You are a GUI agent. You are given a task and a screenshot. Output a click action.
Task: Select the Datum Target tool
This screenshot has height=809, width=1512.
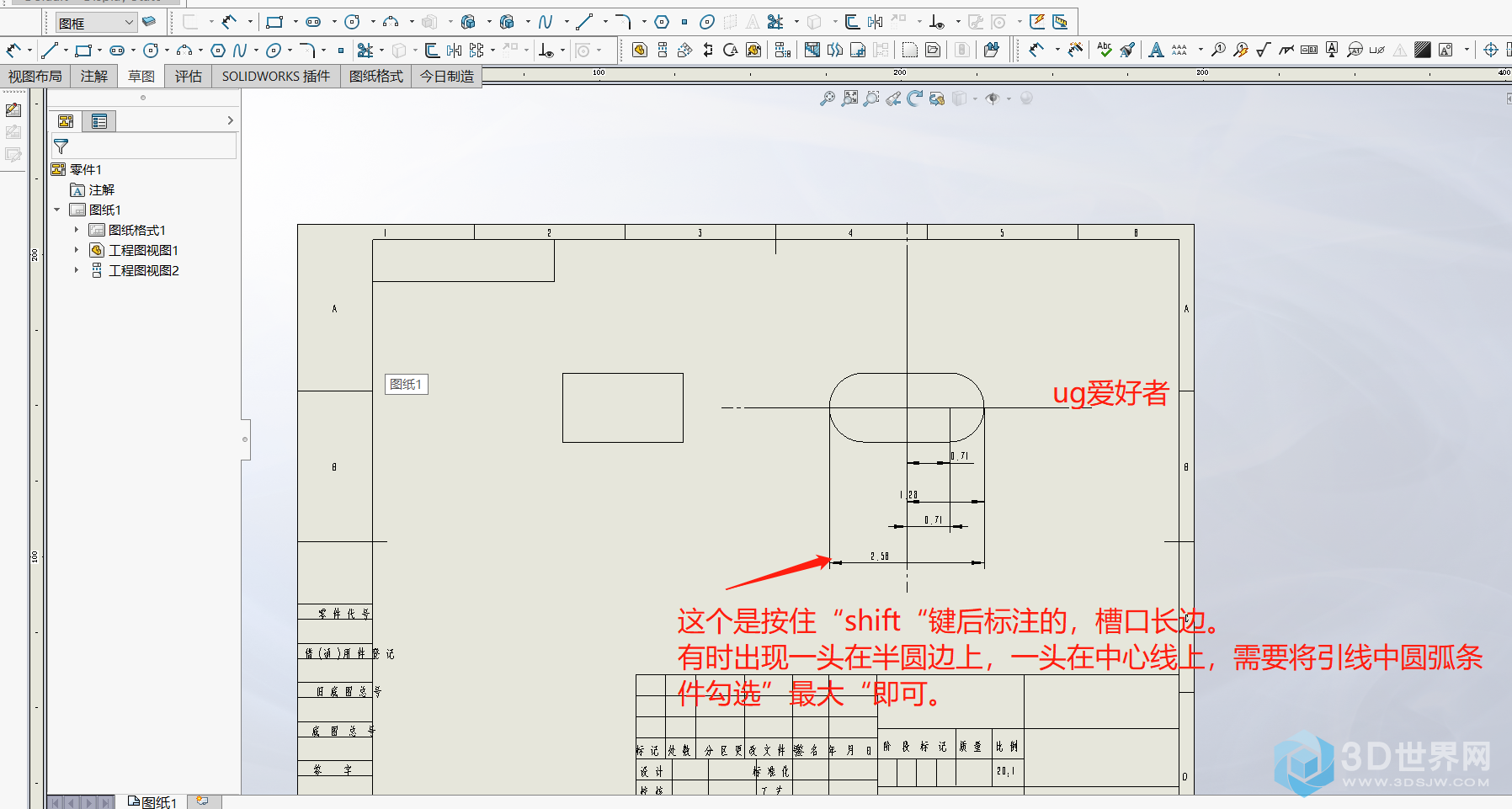coord(1355,51)
